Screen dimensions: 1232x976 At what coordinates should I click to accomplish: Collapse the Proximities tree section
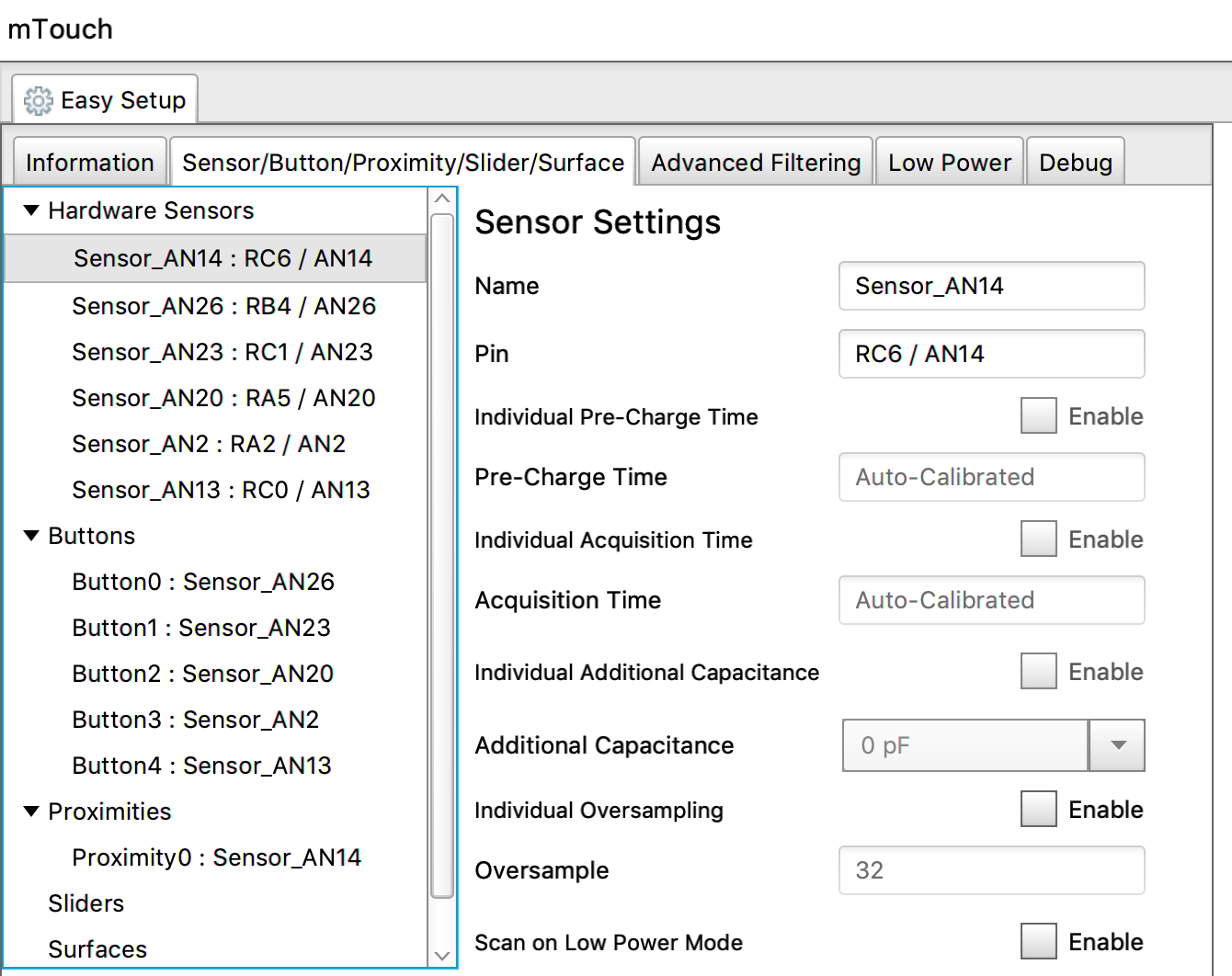tap(31, 811)
